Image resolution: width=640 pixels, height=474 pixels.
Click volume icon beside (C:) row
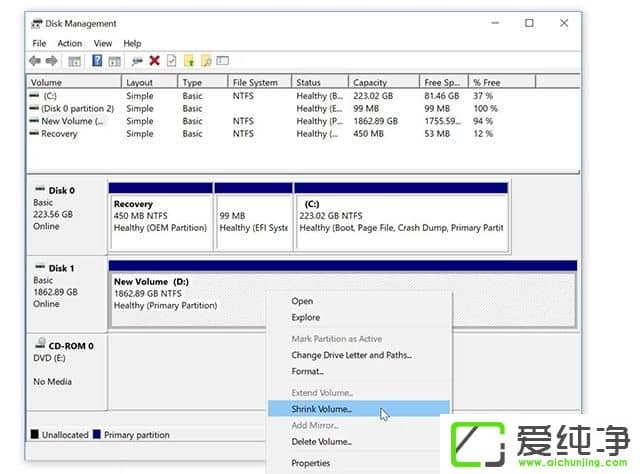[34, 95]
